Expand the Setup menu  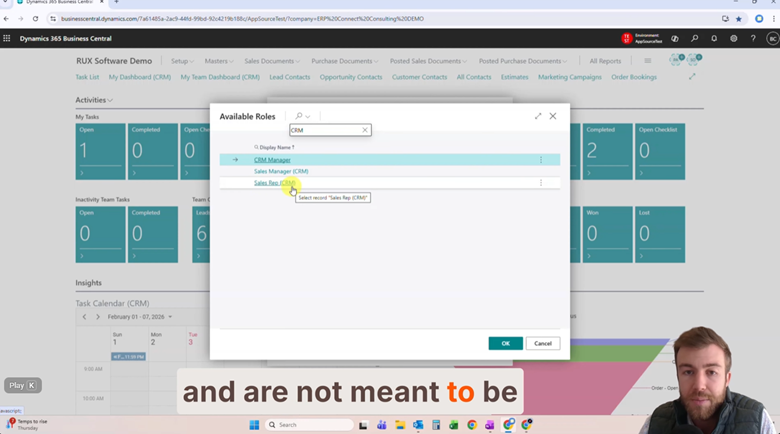pyautogui.click(x=182, y=61)
